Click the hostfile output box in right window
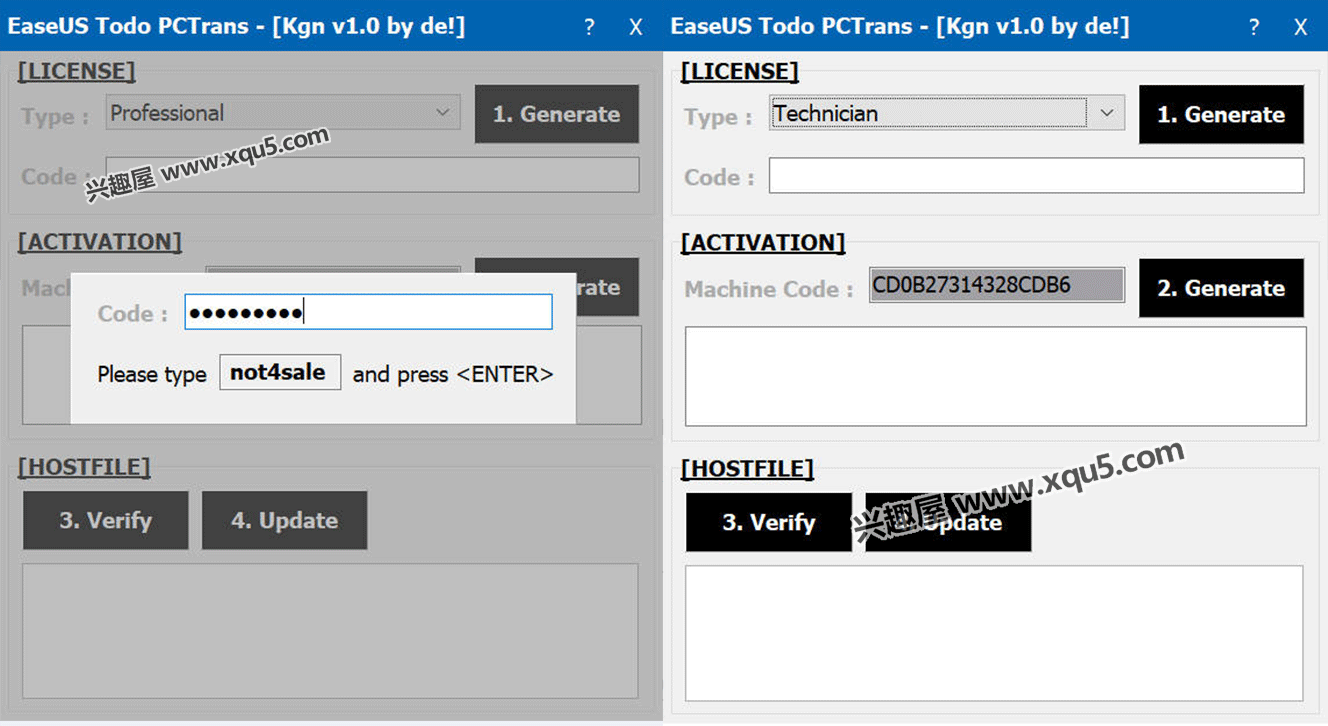Image resolution: width=1328 pixels, height=726 pixels. pos(994,633)
